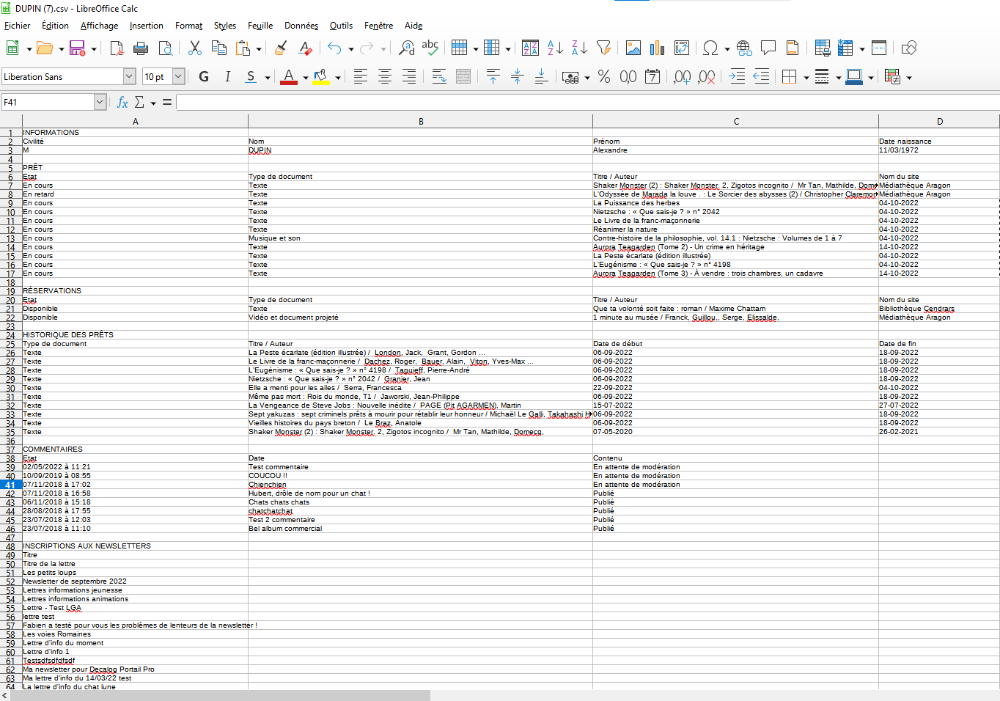Open the Feuille menu
Viewport: 1000px width, 701px height.
260,25
